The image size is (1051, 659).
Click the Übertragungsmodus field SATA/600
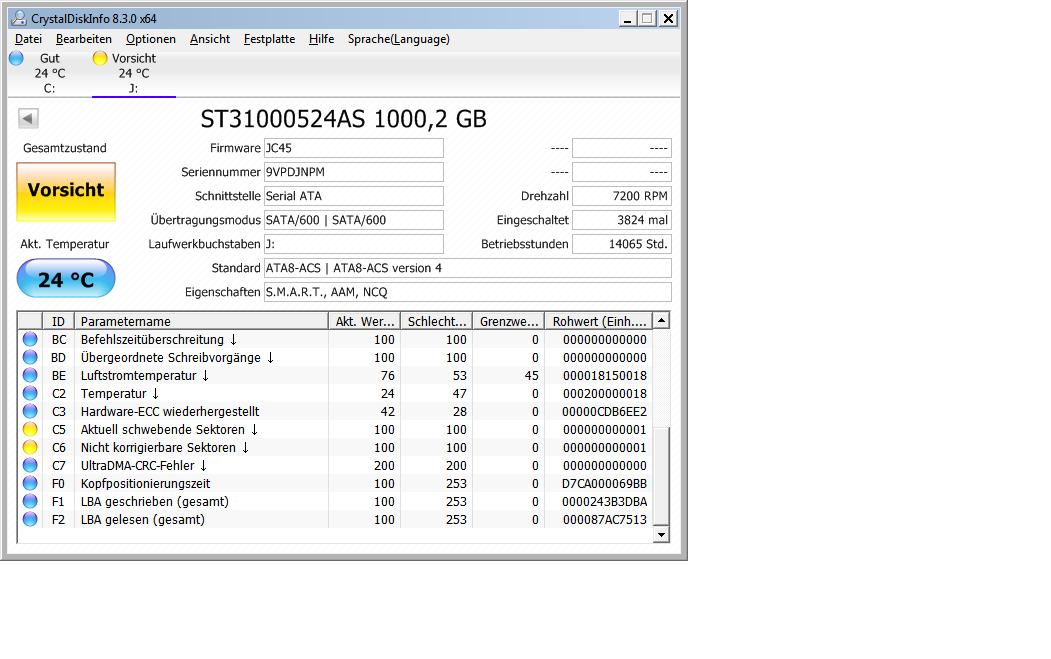[354, 220]
